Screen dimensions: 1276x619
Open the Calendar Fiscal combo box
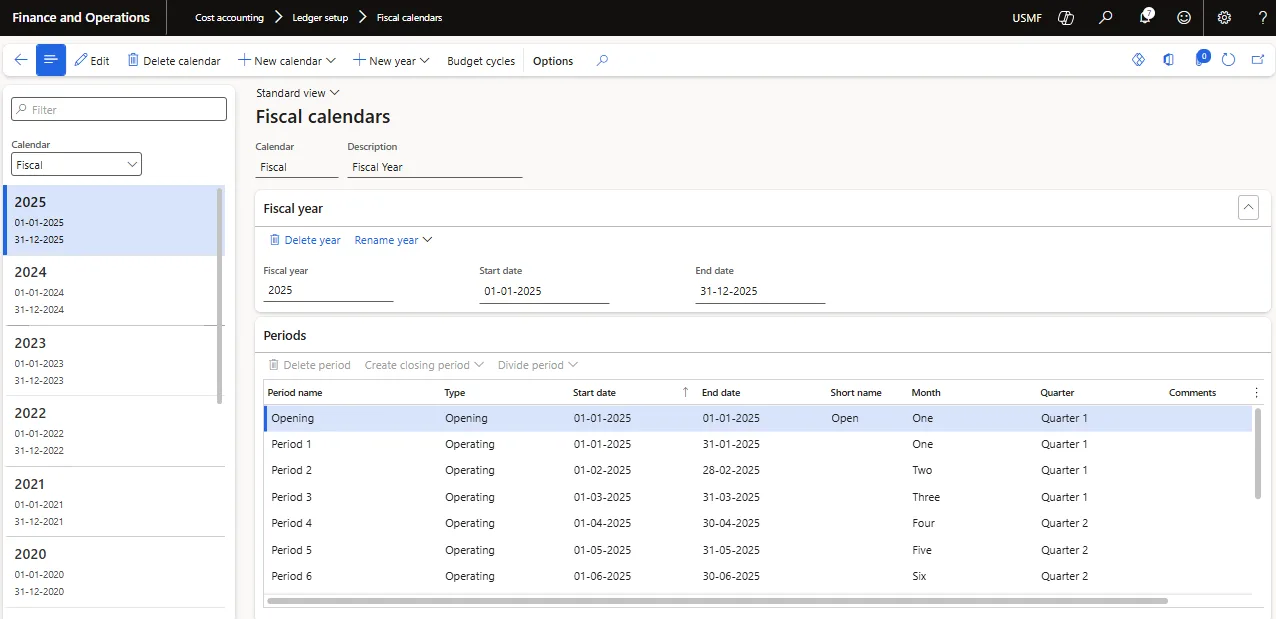77,164
